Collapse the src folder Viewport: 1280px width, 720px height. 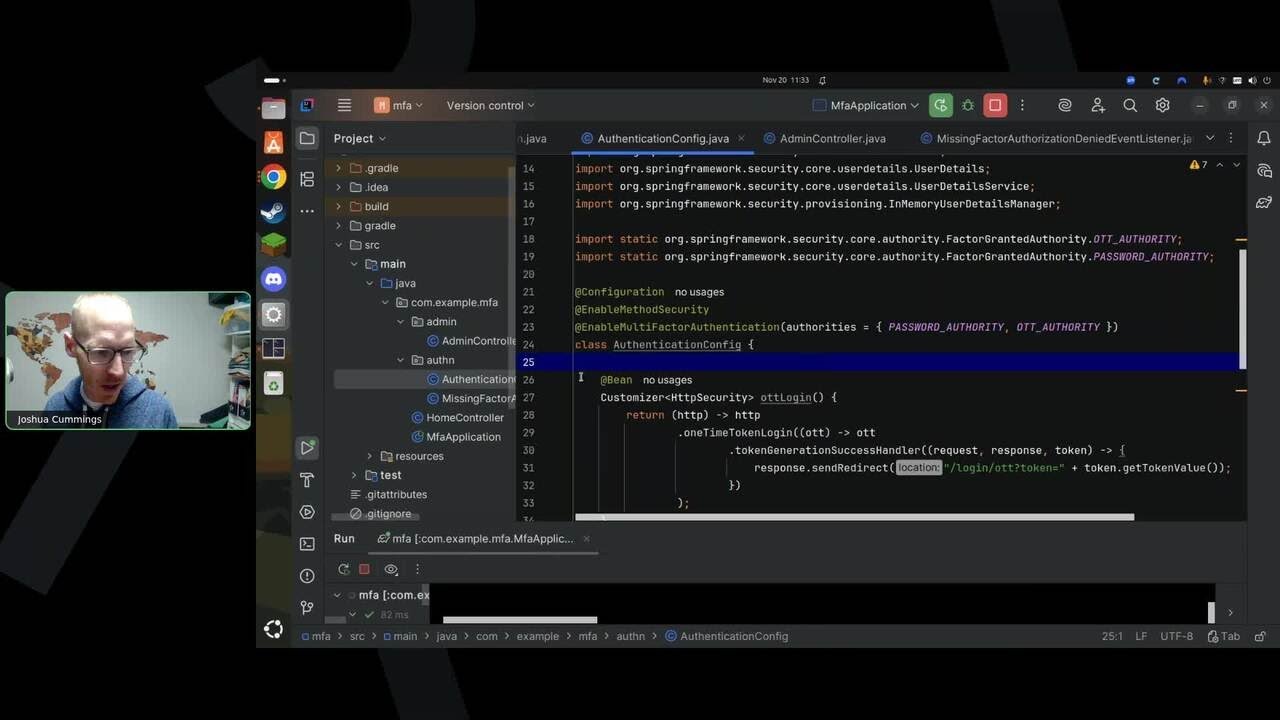tap(338, 245)
